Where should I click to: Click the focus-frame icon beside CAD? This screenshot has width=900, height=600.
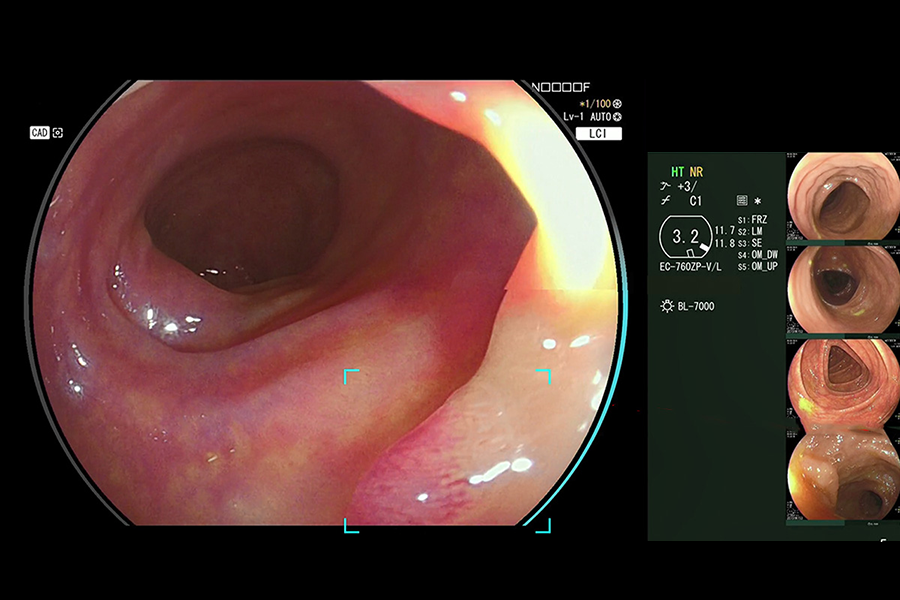tap(58, 132)
